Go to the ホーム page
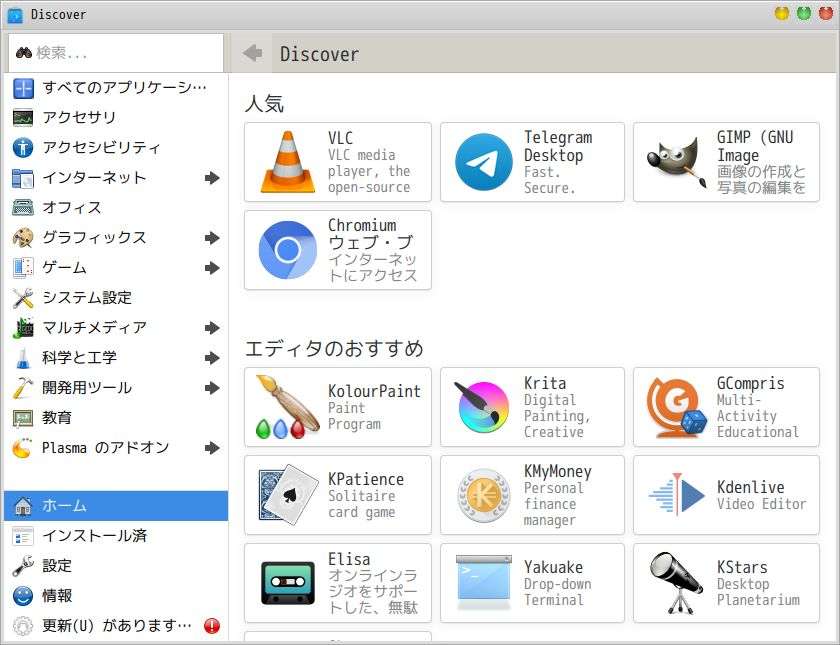The height and width of the screenshot is (645, 840). pyautogui.click(x=116, y=506)
